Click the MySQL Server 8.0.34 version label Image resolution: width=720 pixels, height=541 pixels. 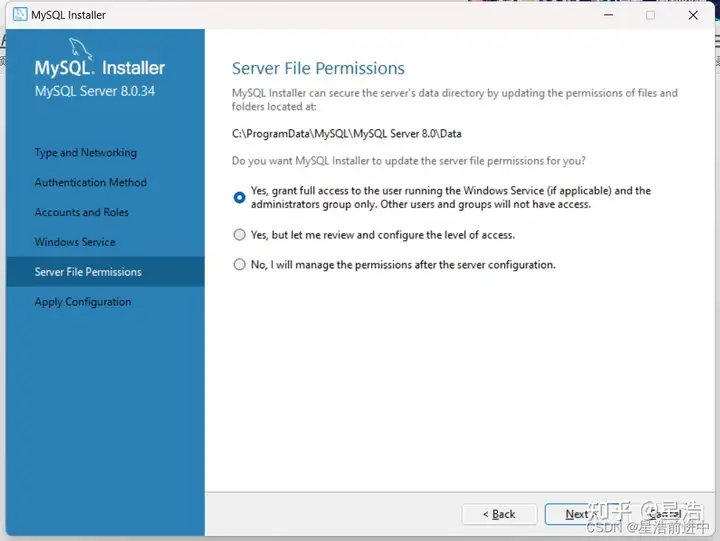[x=94, y=91]
